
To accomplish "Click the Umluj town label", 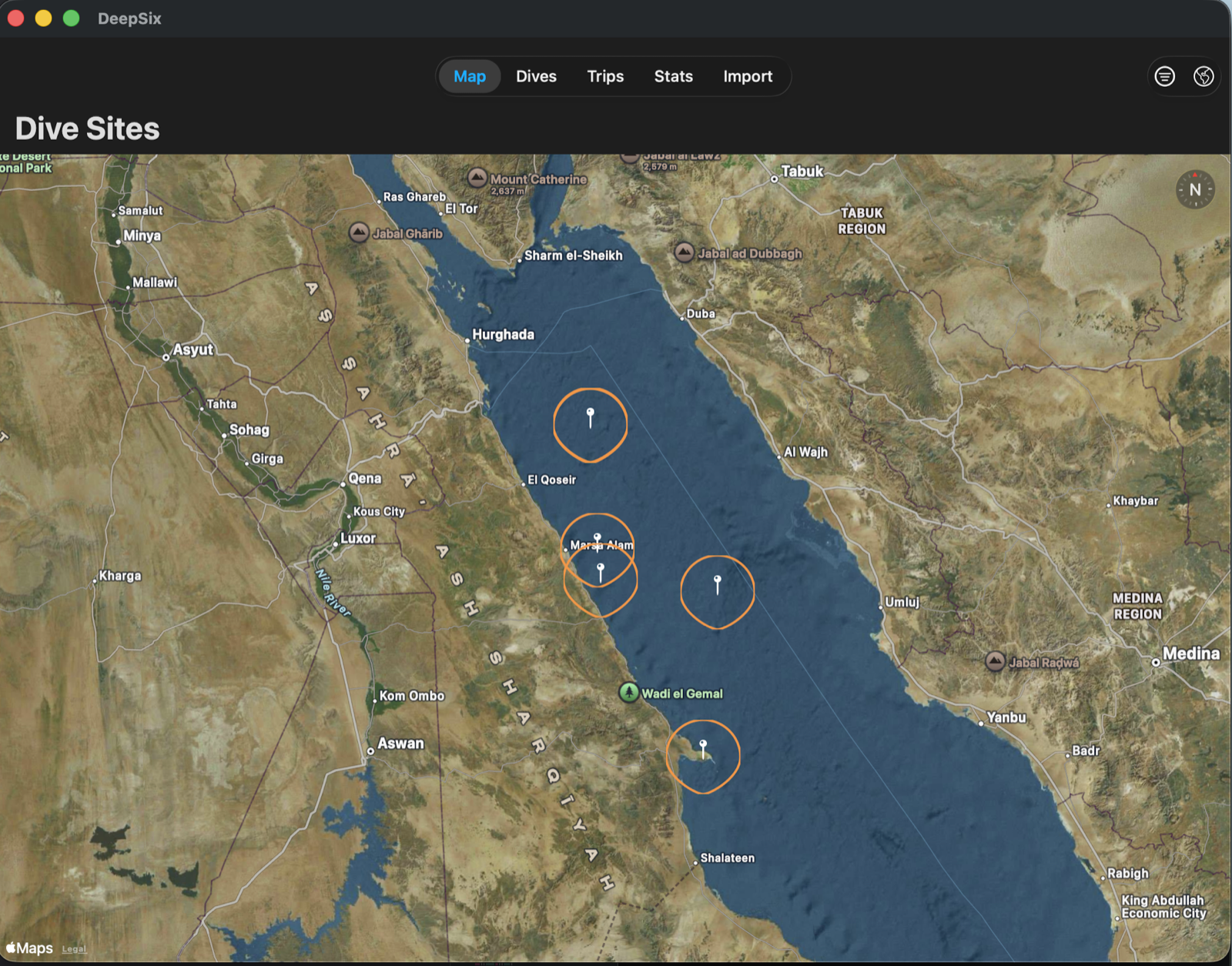I will (902, 602).
